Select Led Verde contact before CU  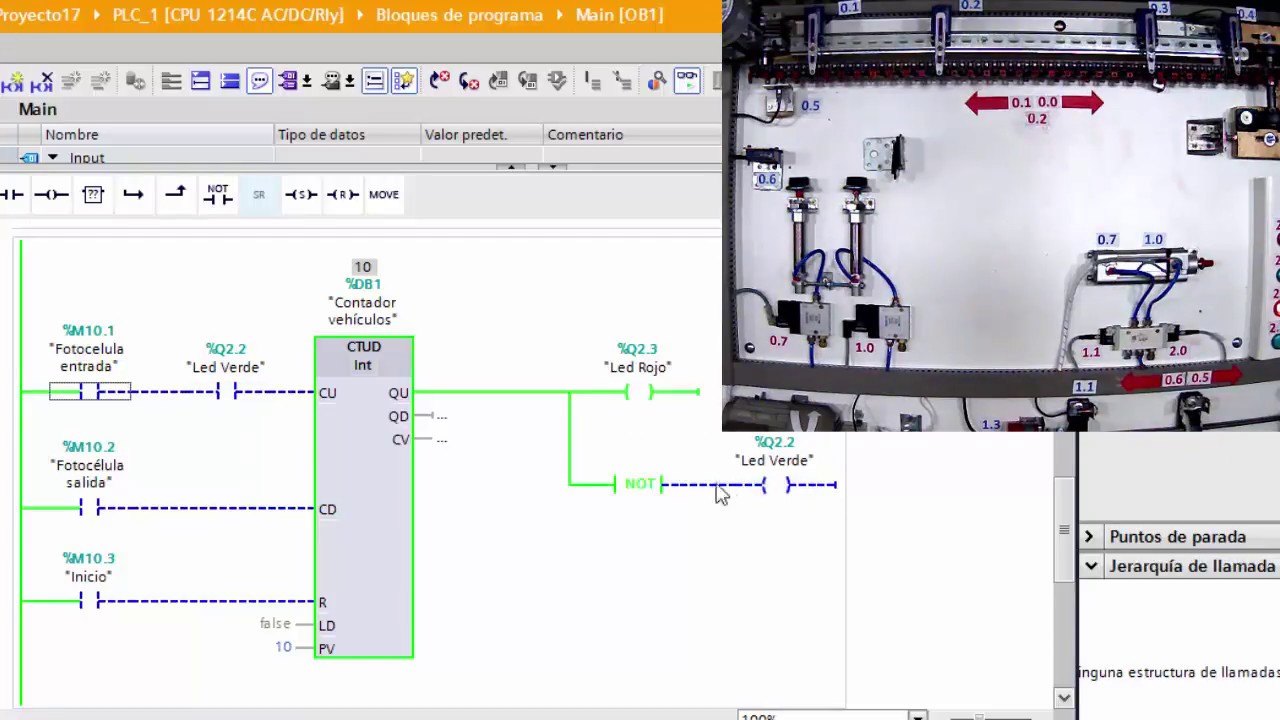226,392
